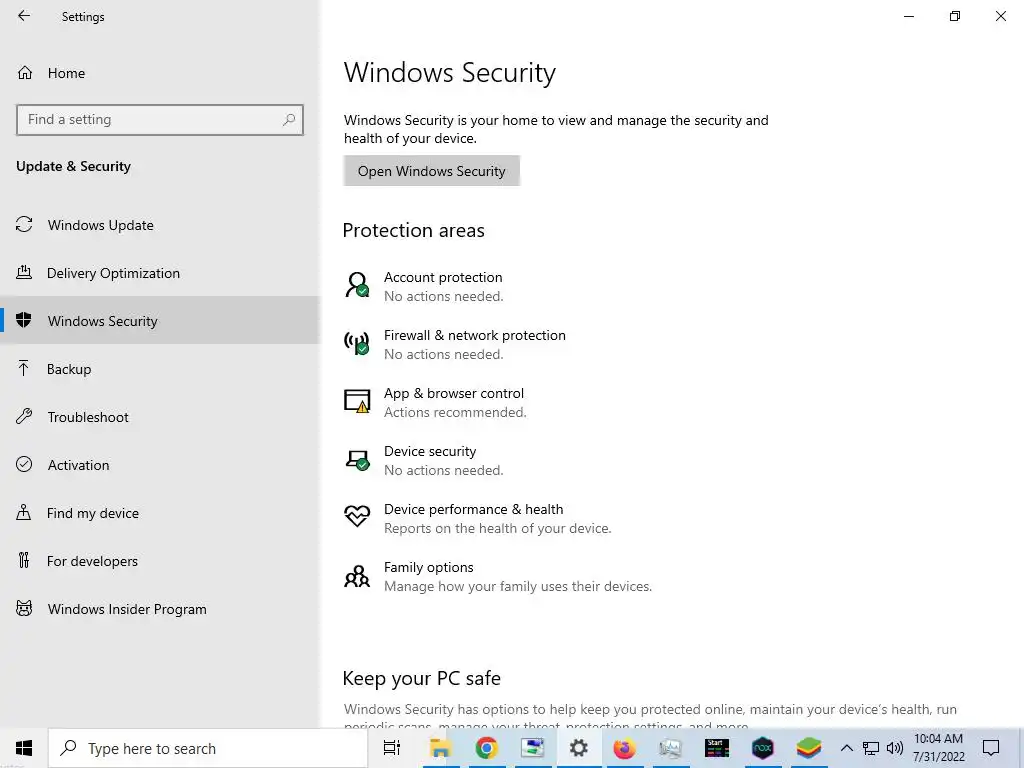Open the Windows Start menu
Viewport: 1024px width, 768px height.
click(24, 748)
